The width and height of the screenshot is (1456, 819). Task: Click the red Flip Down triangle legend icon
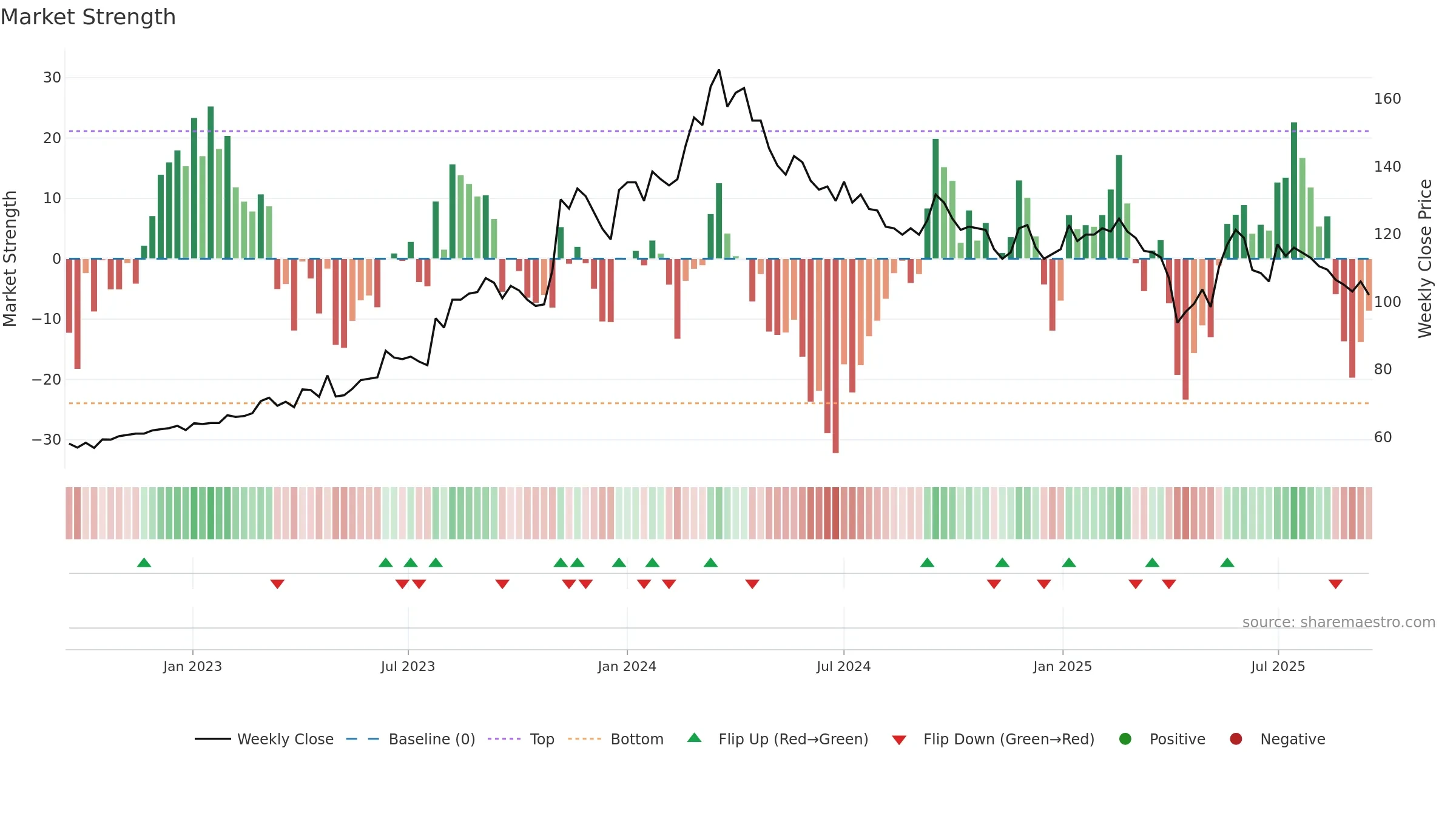coord(899,740)
